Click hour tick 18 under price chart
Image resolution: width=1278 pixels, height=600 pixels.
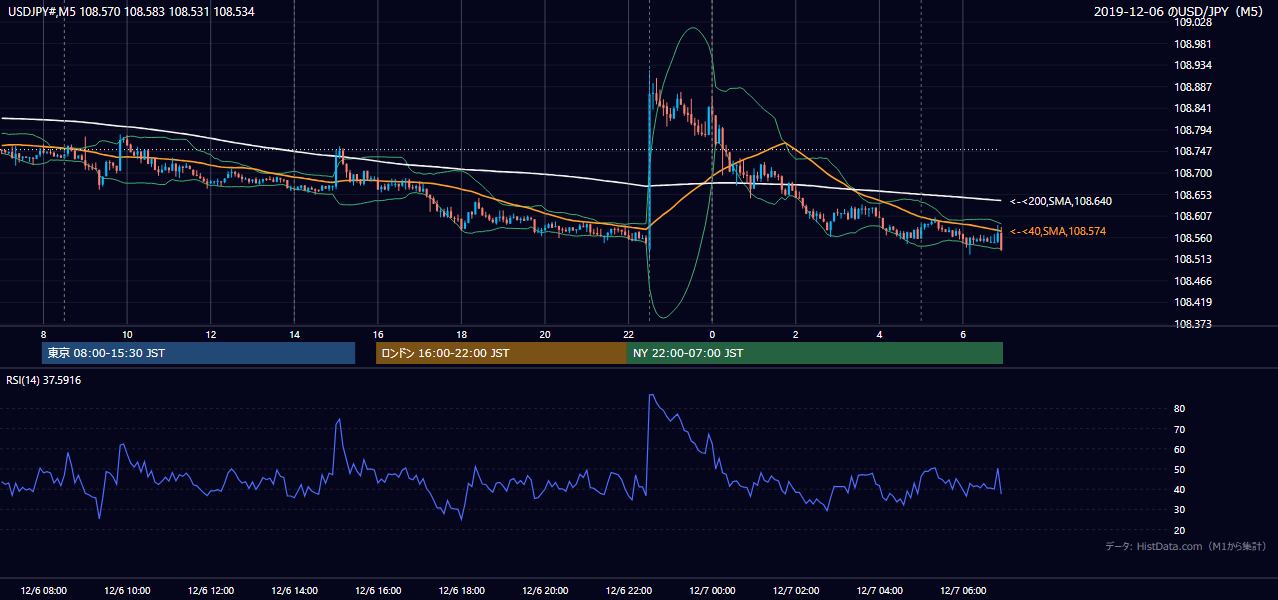coord(461,334)
